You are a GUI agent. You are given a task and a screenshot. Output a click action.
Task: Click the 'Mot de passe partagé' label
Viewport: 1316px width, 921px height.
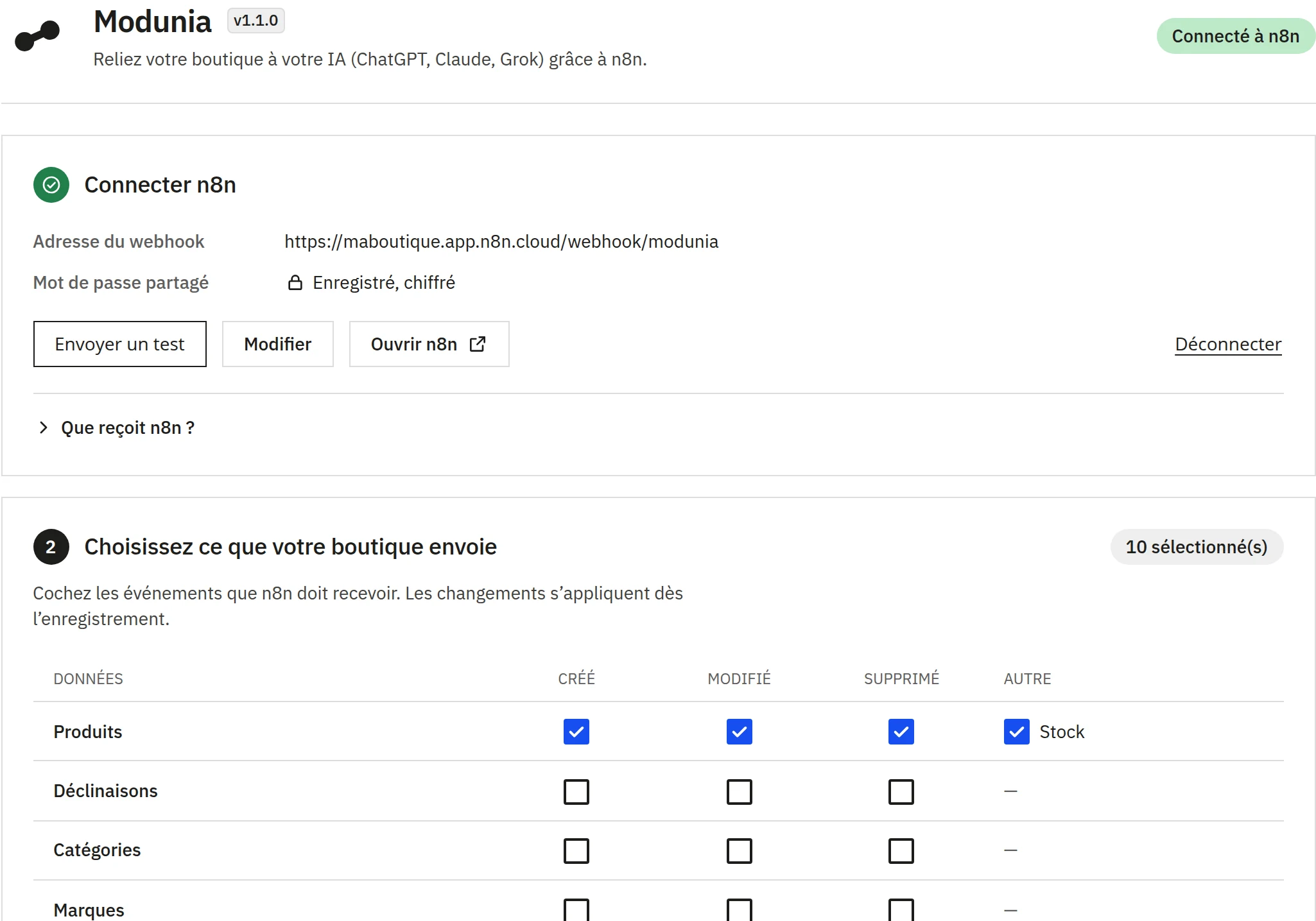coord(121,282)
